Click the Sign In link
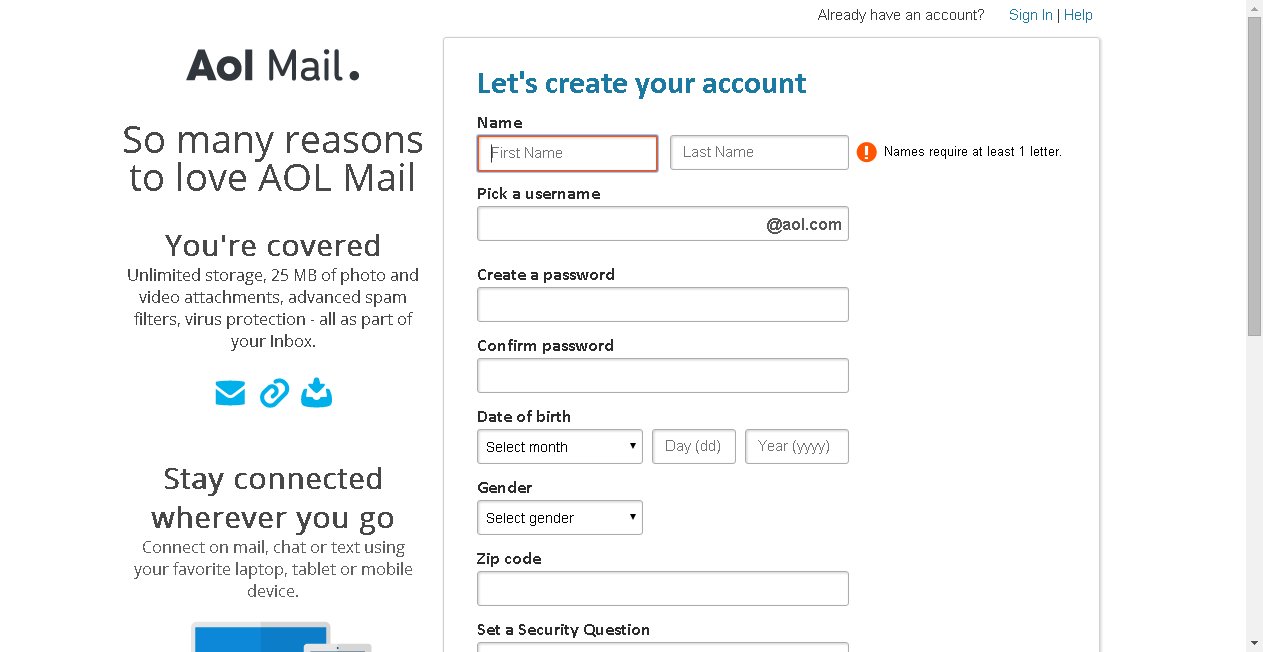 tap(1030, 15)
